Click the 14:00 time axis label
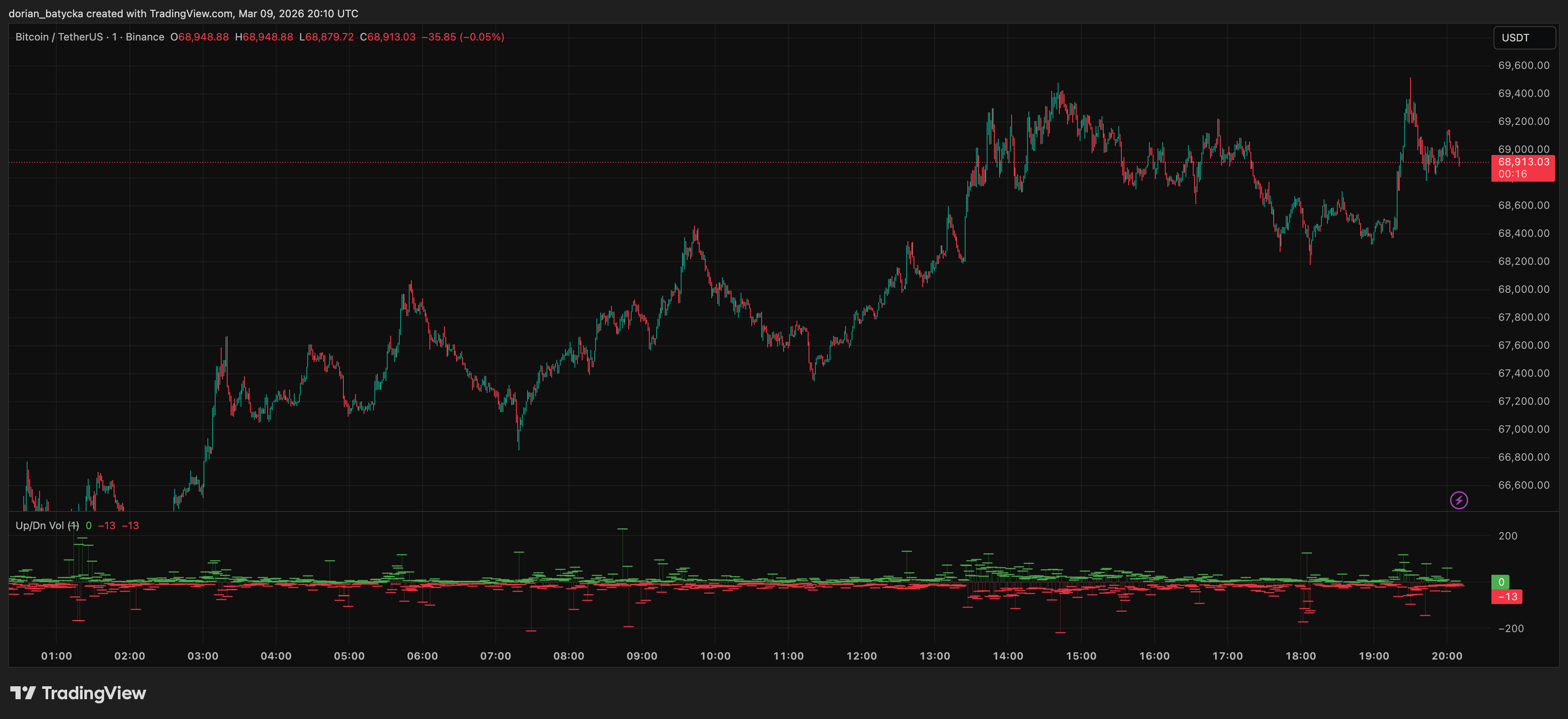The width and height of the screenshot is (1568, 719). (1008, 656)
